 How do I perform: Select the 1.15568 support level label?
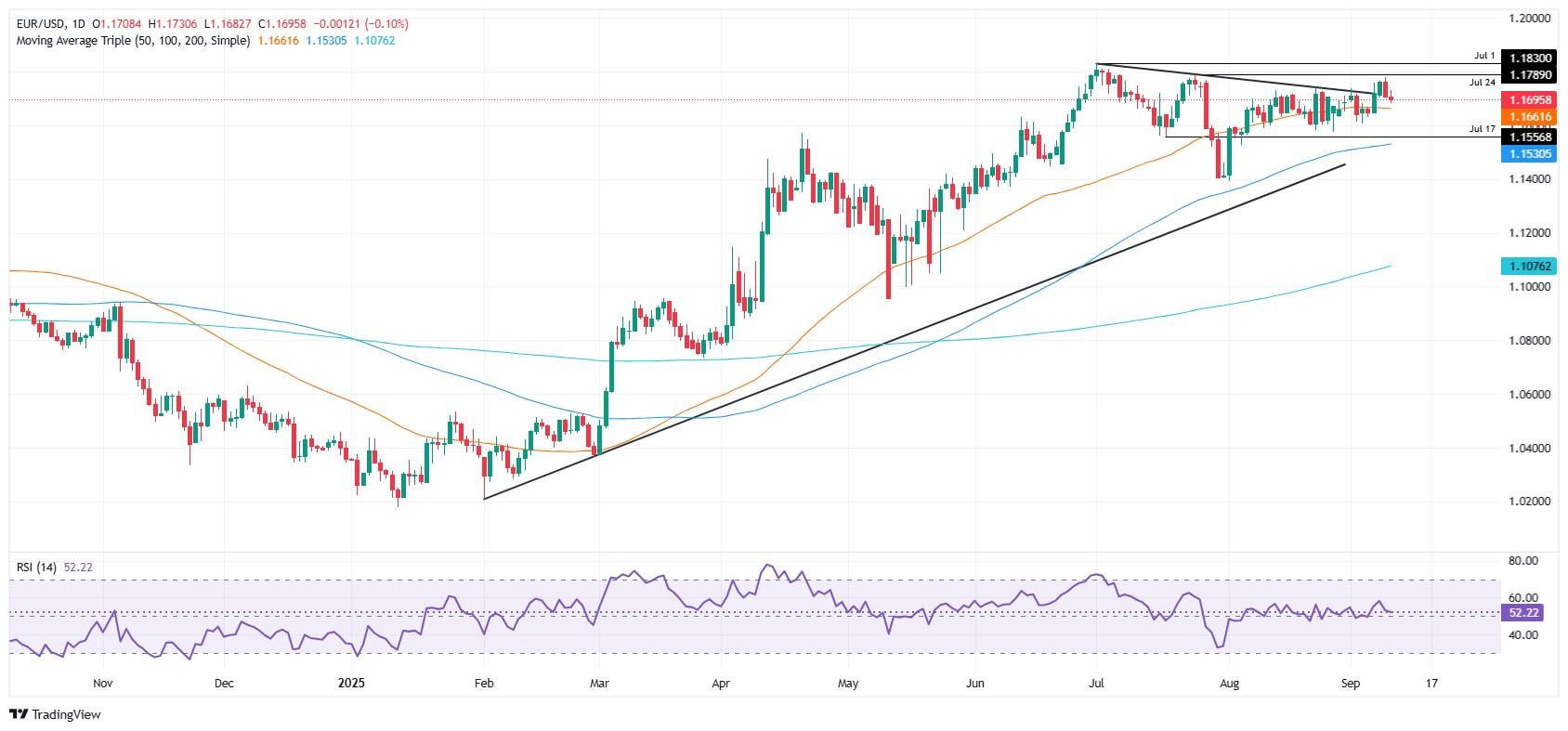click(x=1529, y=137)
